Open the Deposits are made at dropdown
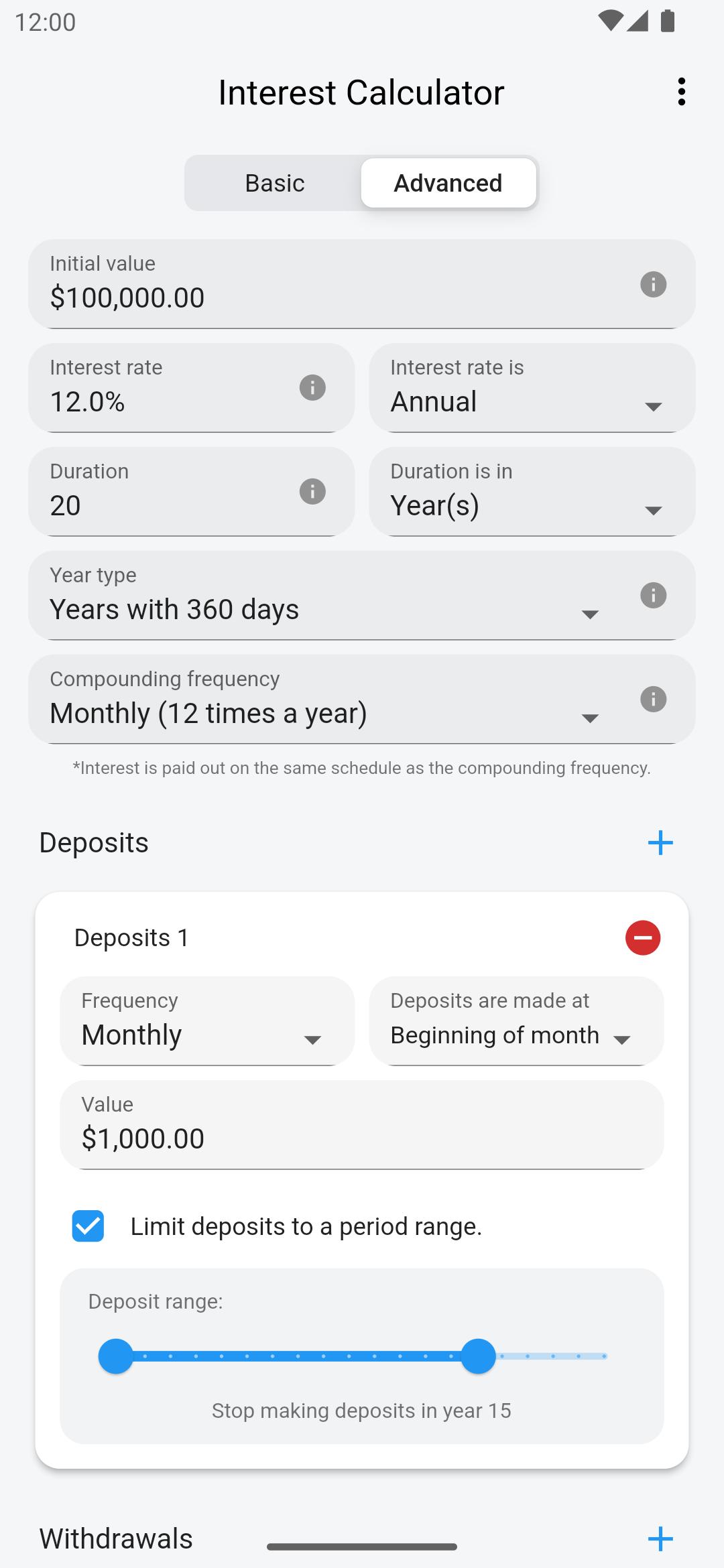This screenshot has width=724, height=1568. coord(516,1021)
